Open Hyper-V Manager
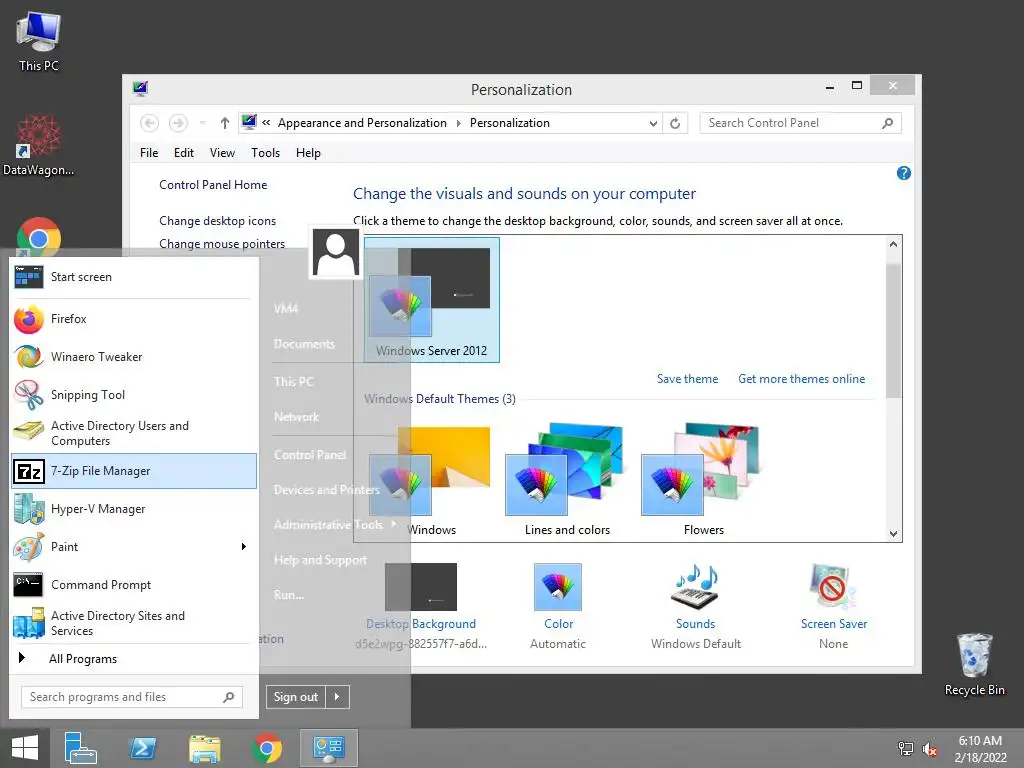Viewport: 1024px width, 768px height. 134,509
